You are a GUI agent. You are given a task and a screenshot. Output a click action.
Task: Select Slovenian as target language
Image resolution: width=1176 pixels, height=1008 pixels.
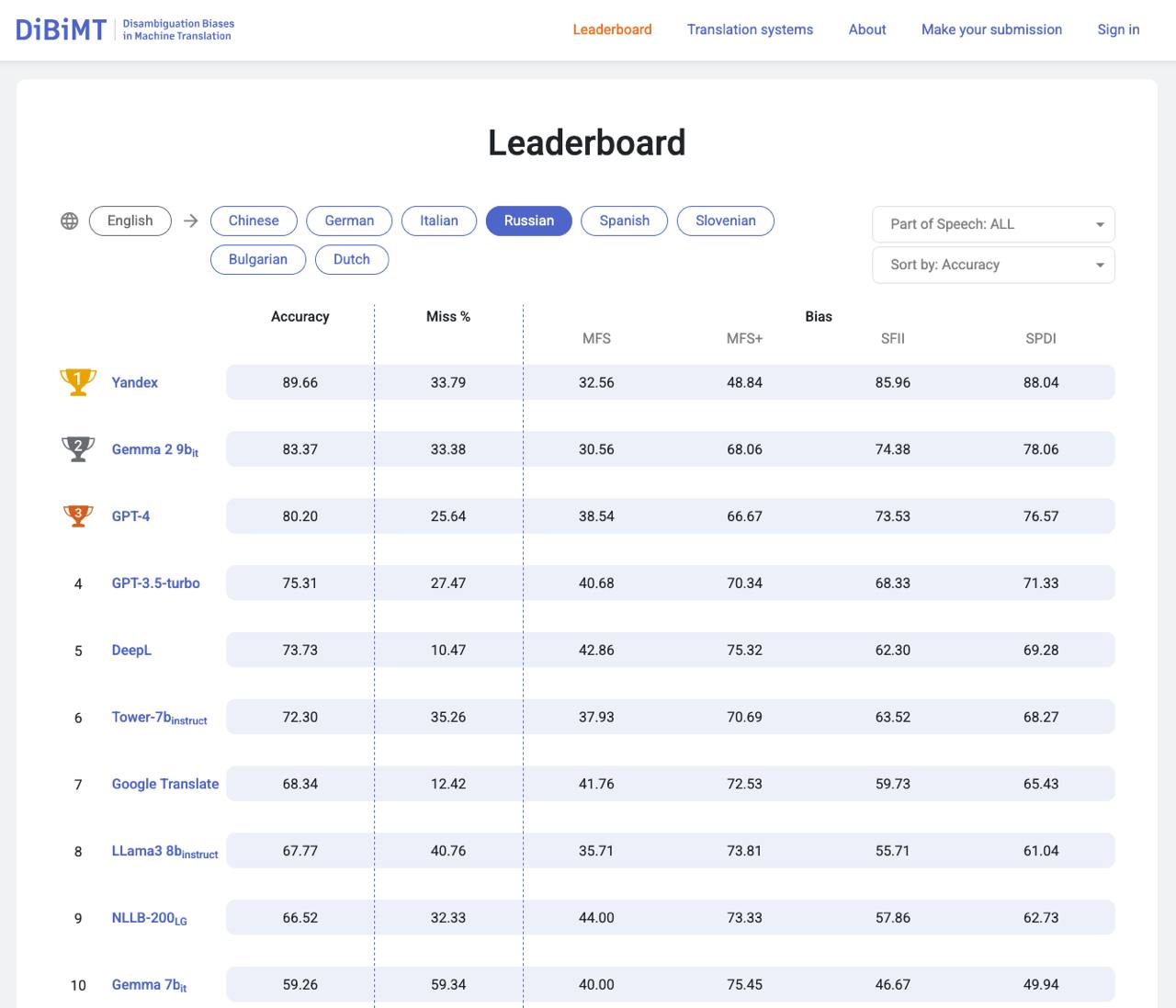click(x=726, y=221)
